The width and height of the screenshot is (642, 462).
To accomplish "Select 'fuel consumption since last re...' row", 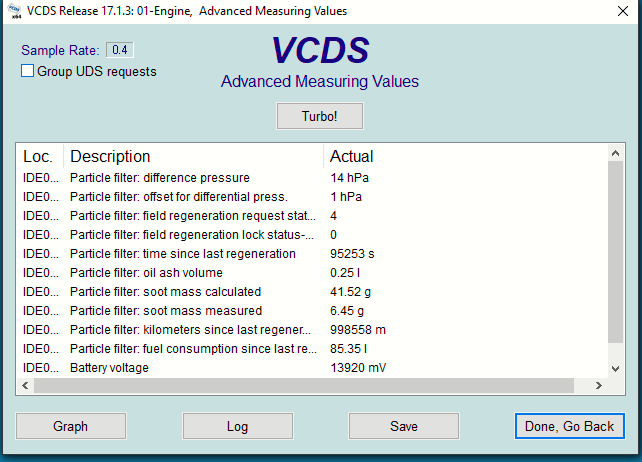I will pos(313,349).
